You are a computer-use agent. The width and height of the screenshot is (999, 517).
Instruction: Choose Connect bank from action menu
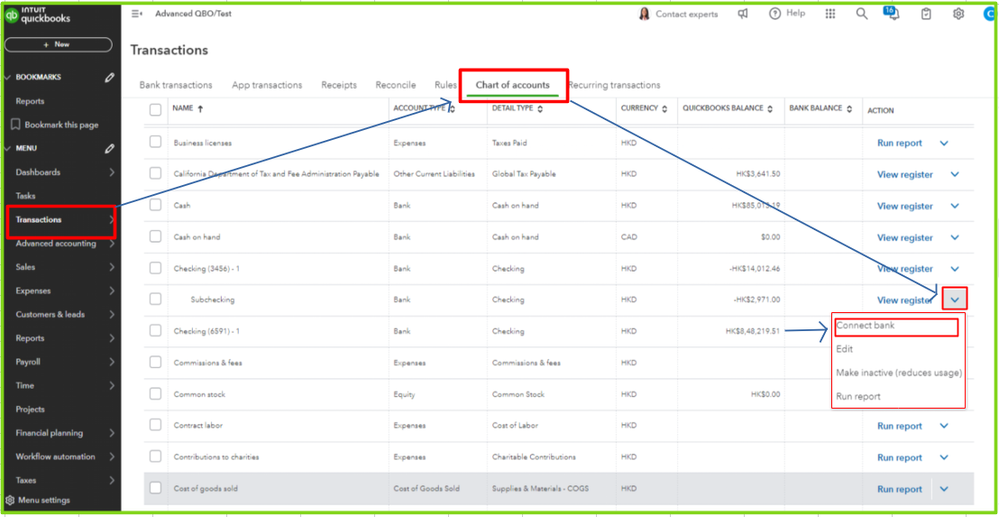[865, 326]
